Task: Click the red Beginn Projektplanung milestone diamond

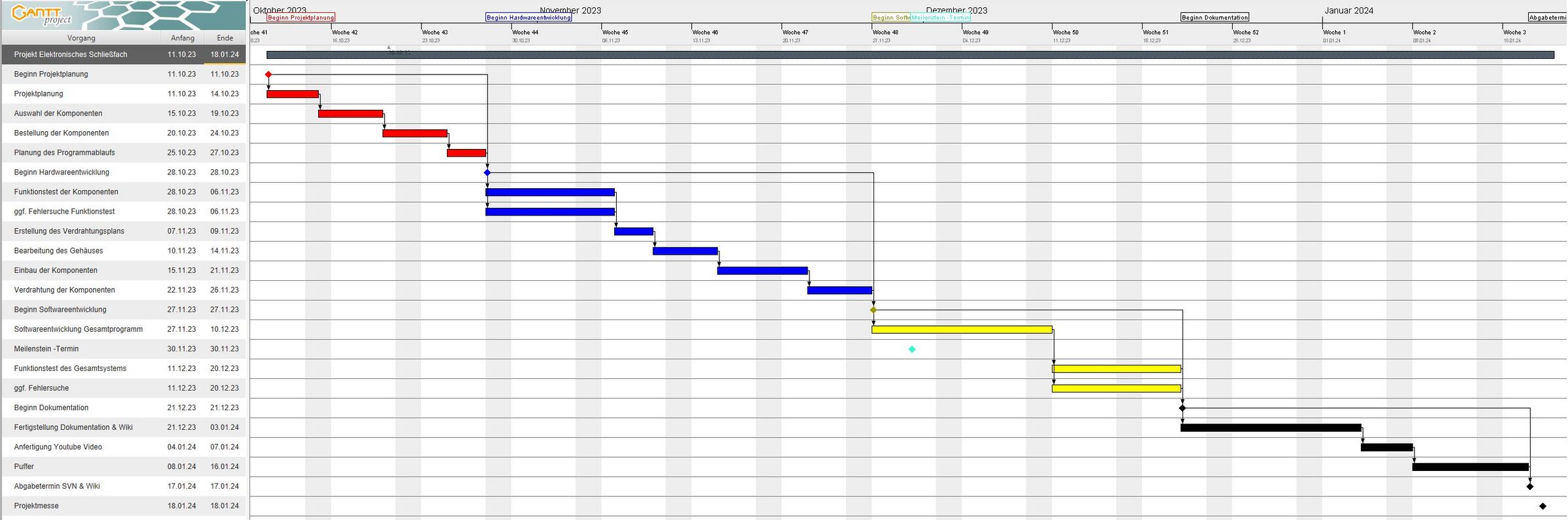Action: 269,74
